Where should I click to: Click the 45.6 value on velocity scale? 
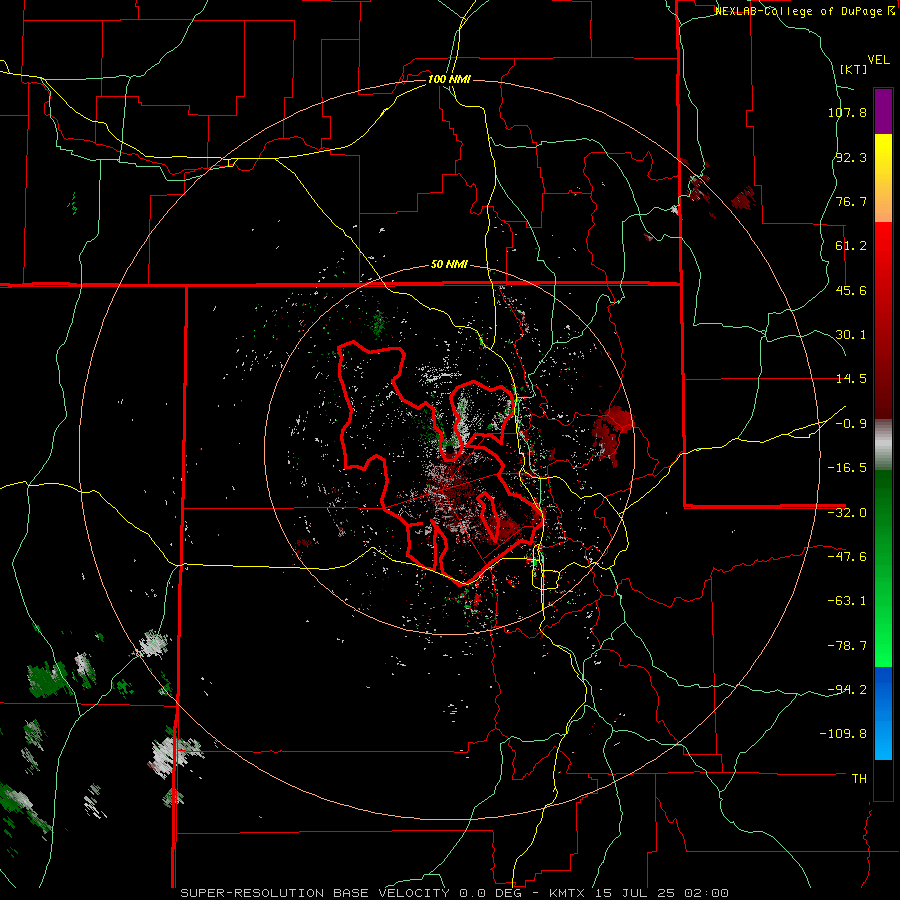pyautogui.click(x=851, y=290)
